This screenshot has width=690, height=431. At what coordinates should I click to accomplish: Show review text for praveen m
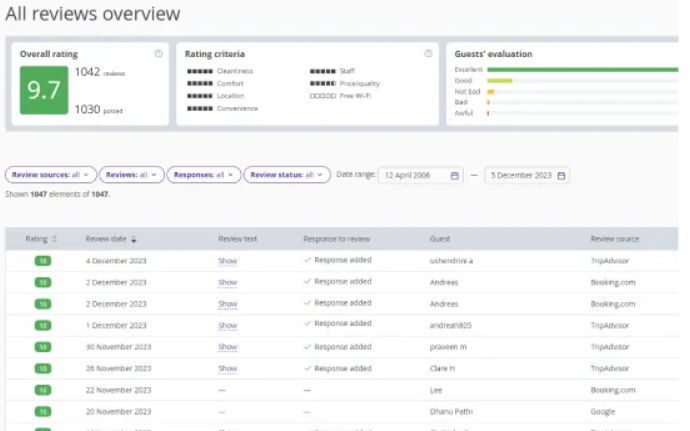[x=228, y=346]
